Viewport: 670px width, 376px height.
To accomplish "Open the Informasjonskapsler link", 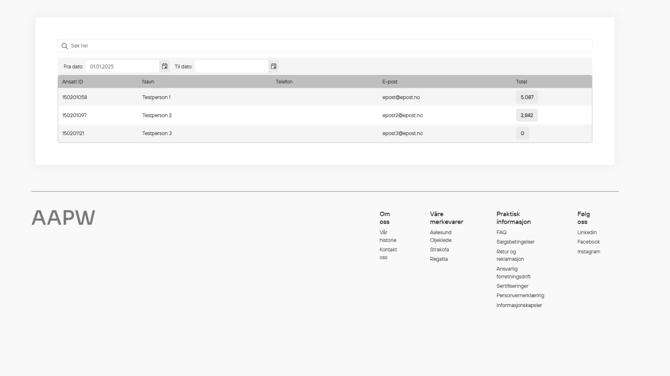I will pos(519,305).
